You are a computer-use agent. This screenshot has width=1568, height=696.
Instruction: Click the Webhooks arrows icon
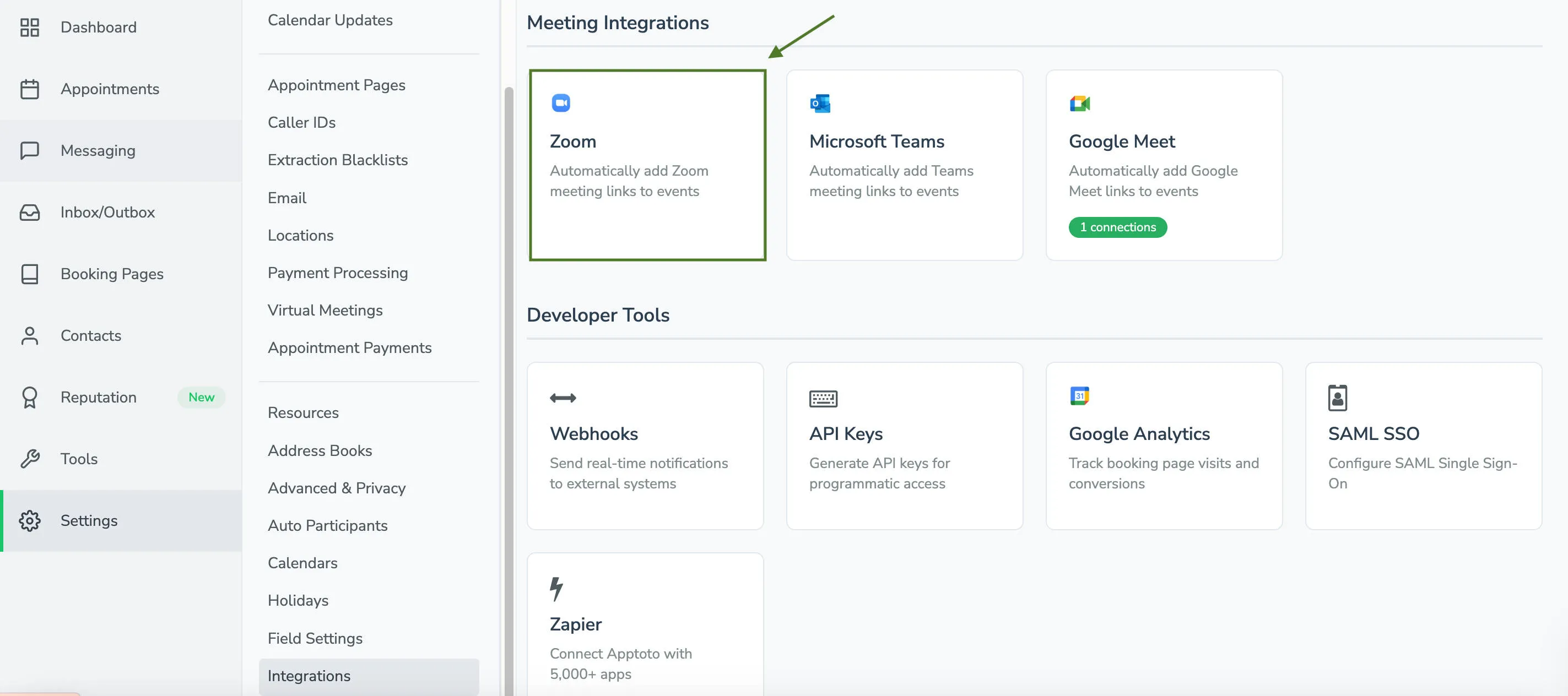(563, 397)
